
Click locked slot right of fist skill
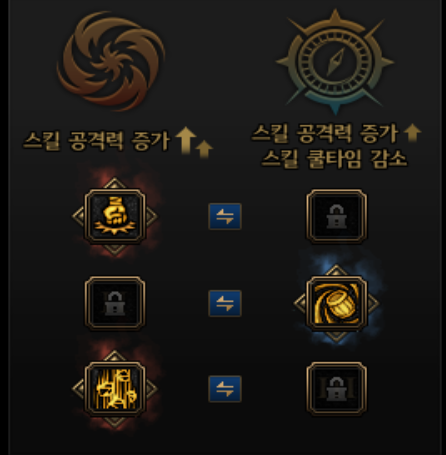click(x=337, y=217)
